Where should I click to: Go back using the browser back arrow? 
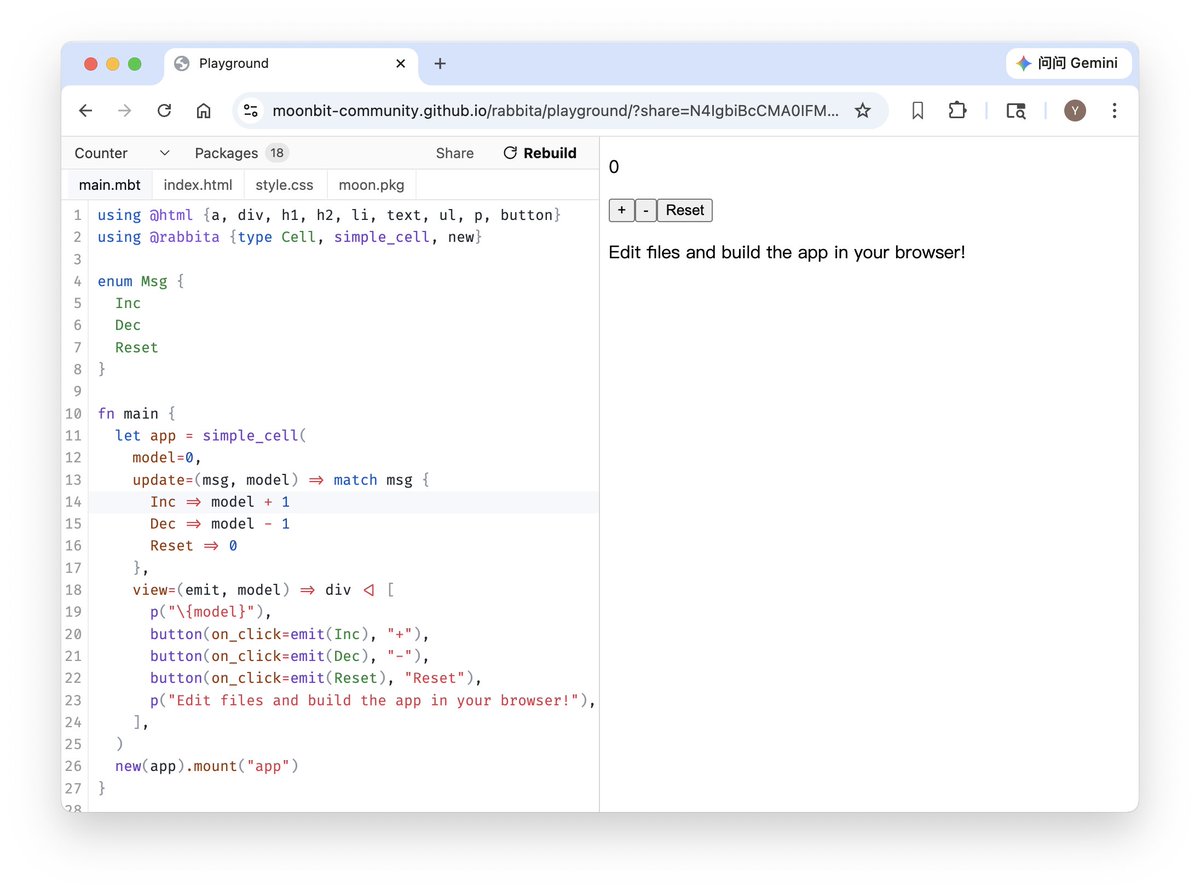pyautogui.click(x=86, y=111)
